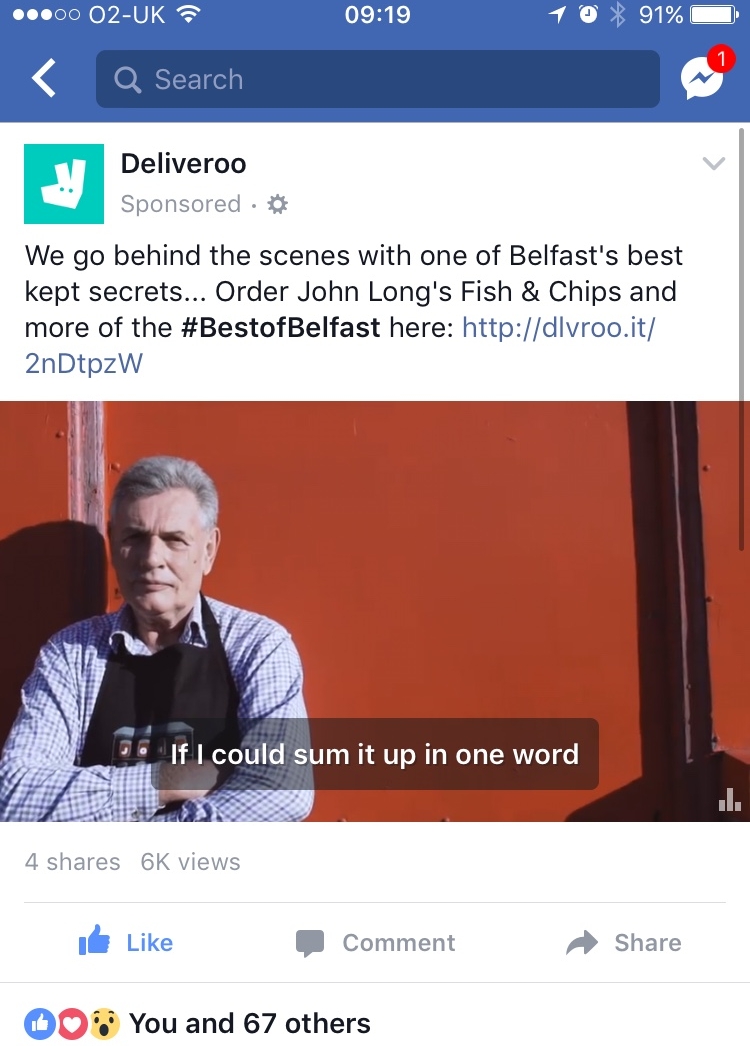Tap the search magnifier icon

point(127,80)
